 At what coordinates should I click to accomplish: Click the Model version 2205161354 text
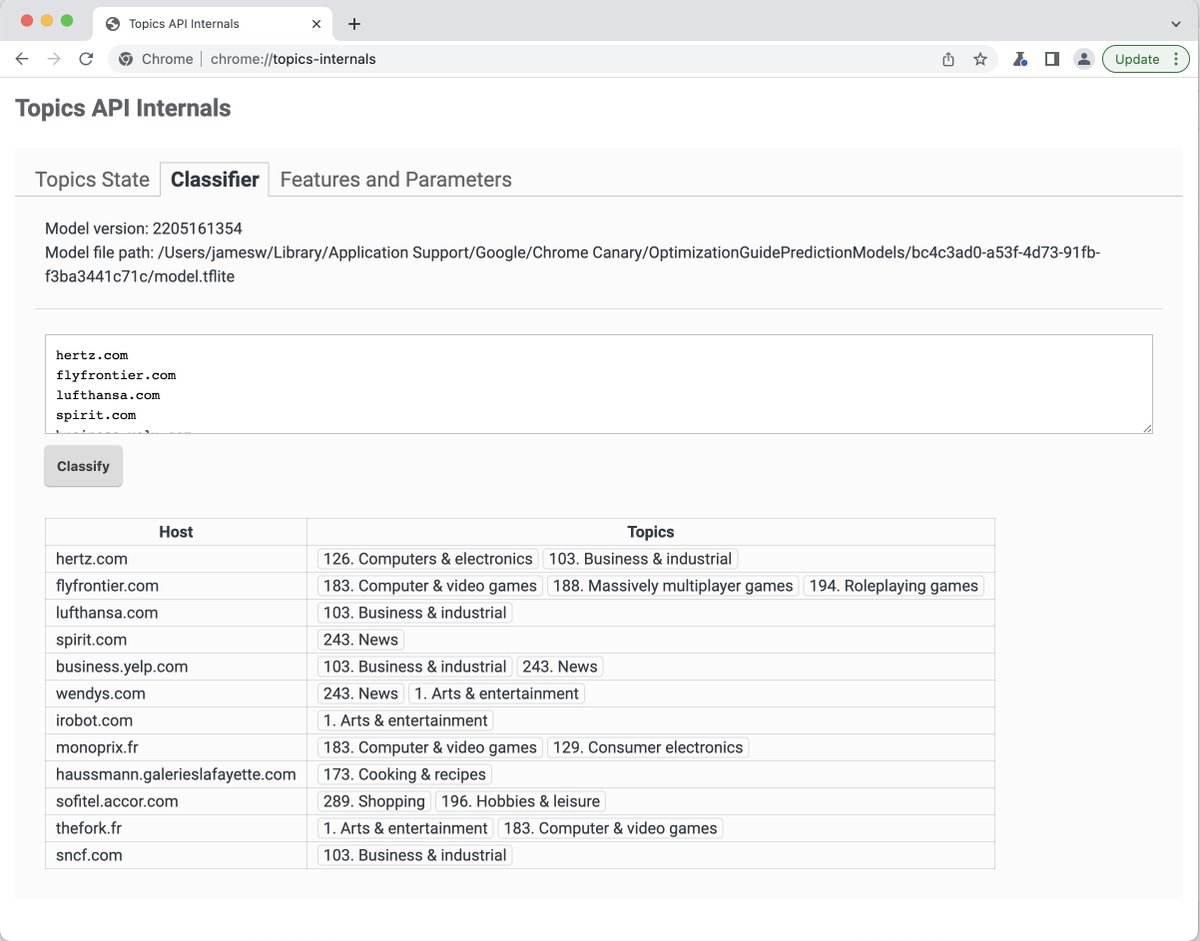click(144, 229)
